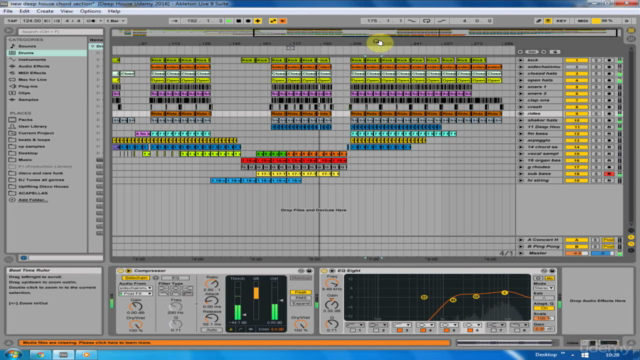640x360 pixels.
Task: Click the green Play button
Action: (x=229, y=21)
